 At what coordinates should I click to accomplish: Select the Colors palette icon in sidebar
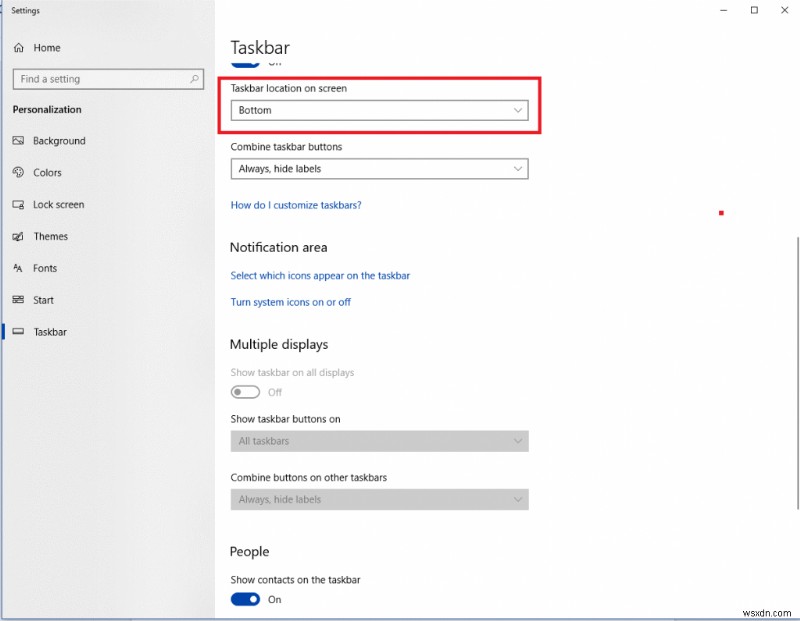18,172
